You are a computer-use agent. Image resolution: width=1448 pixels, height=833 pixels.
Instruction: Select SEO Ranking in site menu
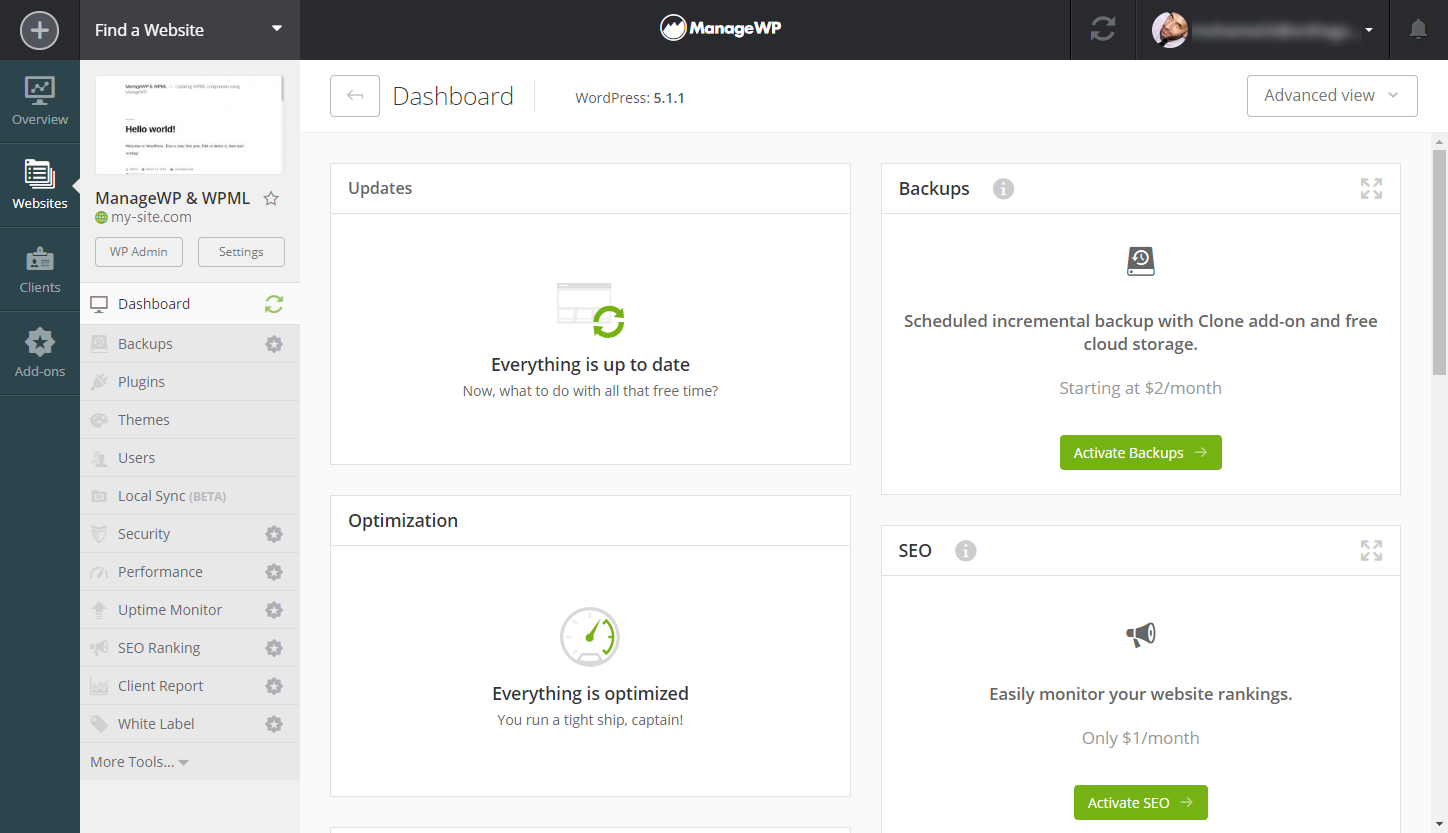pyautogui.click(x=190, y=648)
